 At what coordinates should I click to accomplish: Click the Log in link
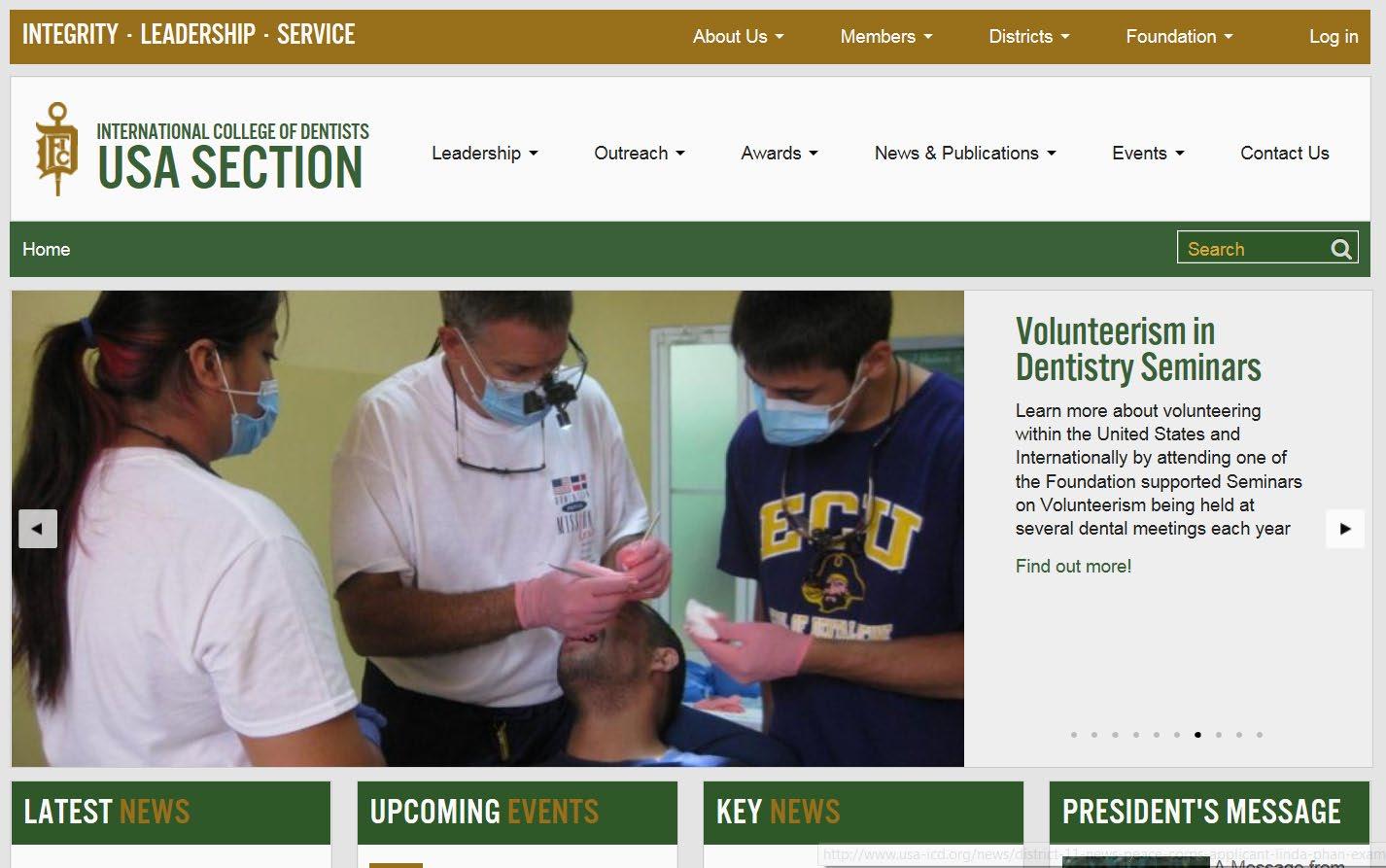[x=1334, y=36]
